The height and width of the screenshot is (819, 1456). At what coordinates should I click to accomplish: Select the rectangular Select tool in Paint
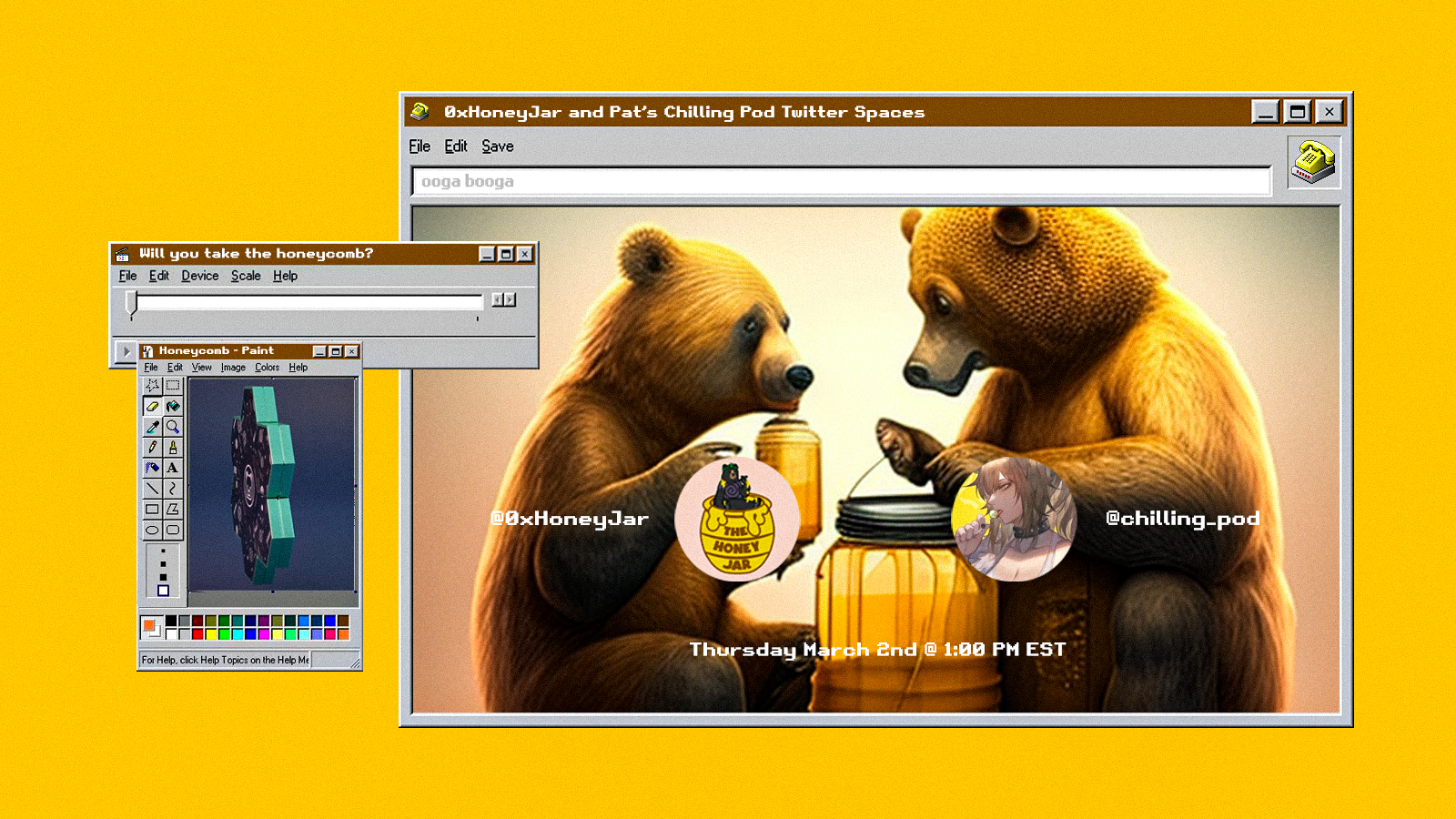(x=173, y=386)
